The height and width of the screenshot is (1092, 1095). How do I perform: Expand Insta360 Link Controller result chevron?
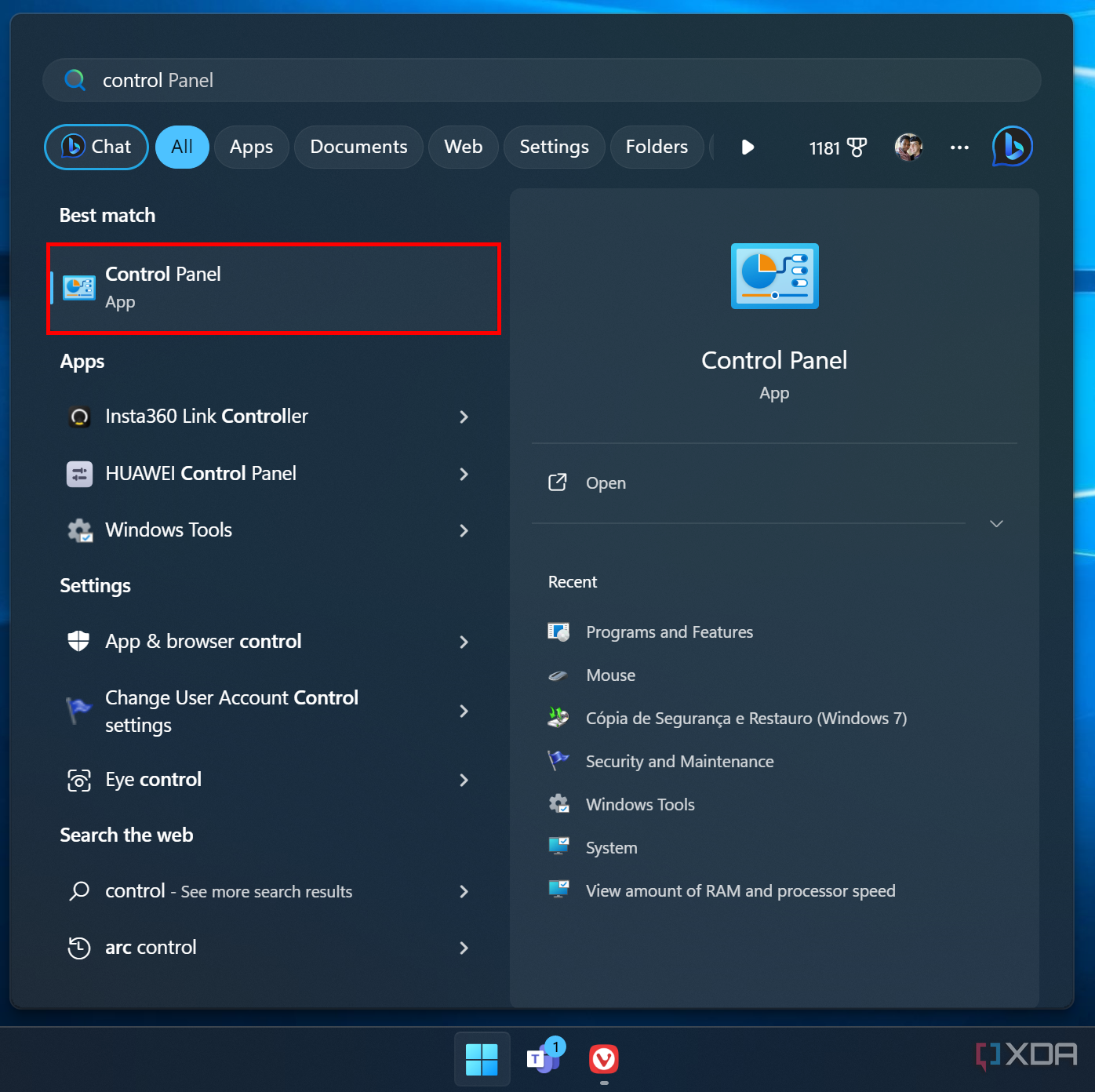[464, 417]
